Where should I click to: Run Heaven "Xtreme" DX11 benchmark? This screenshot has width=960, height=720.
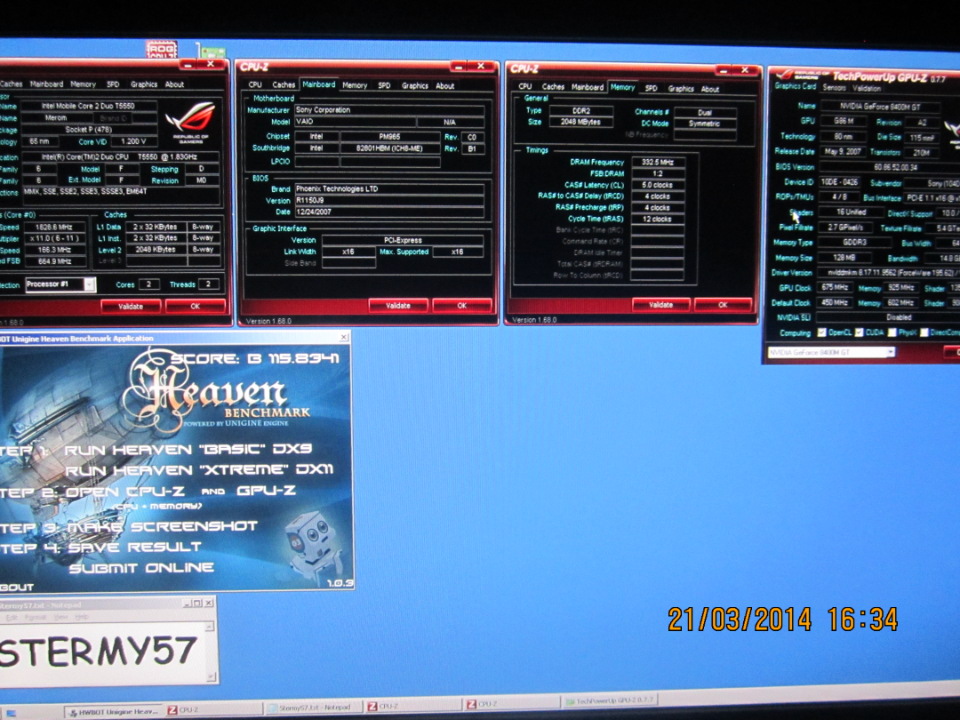200,470
